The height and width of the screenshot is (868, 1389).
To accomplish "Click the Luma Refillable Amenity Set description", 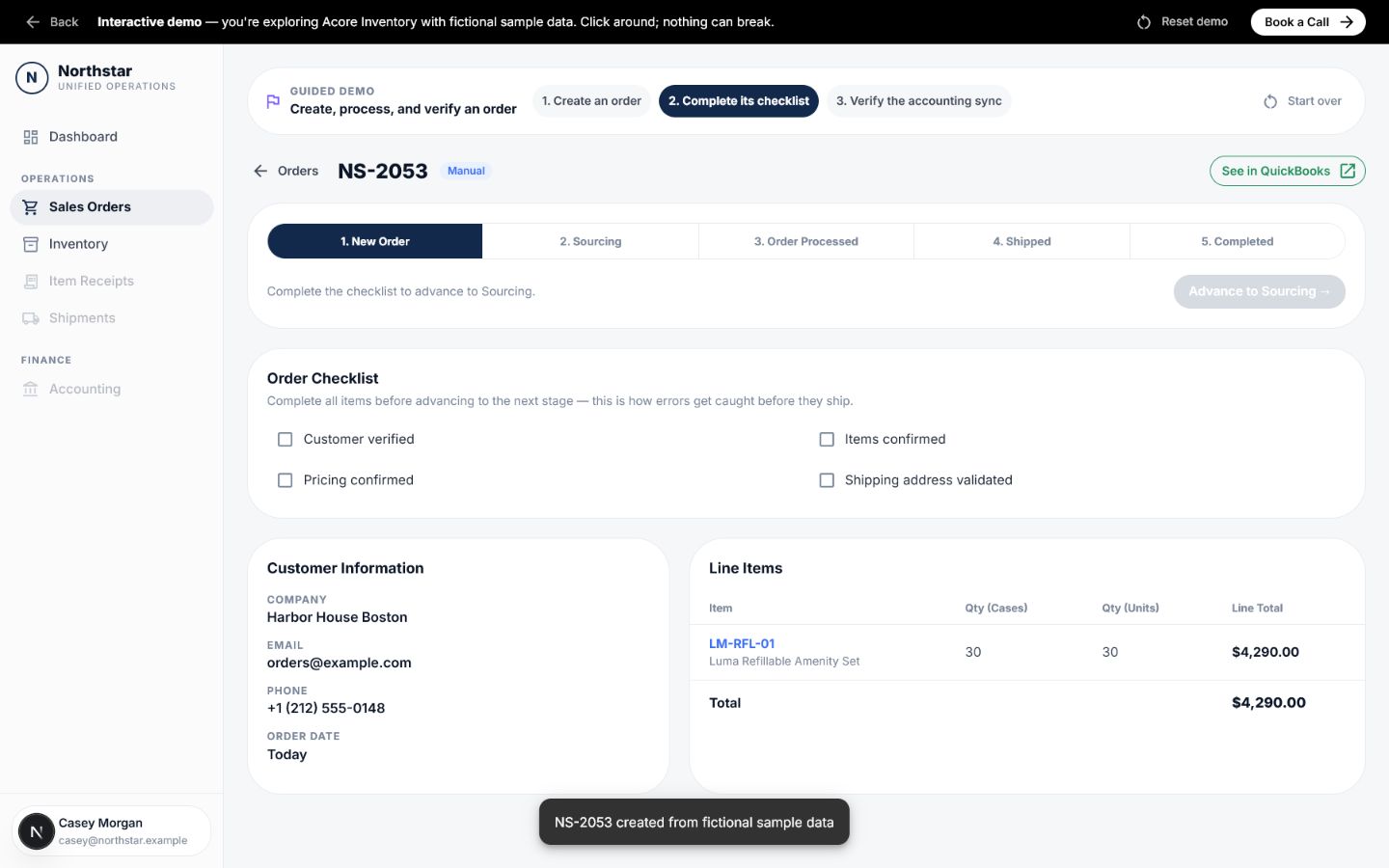I will 784,662.
